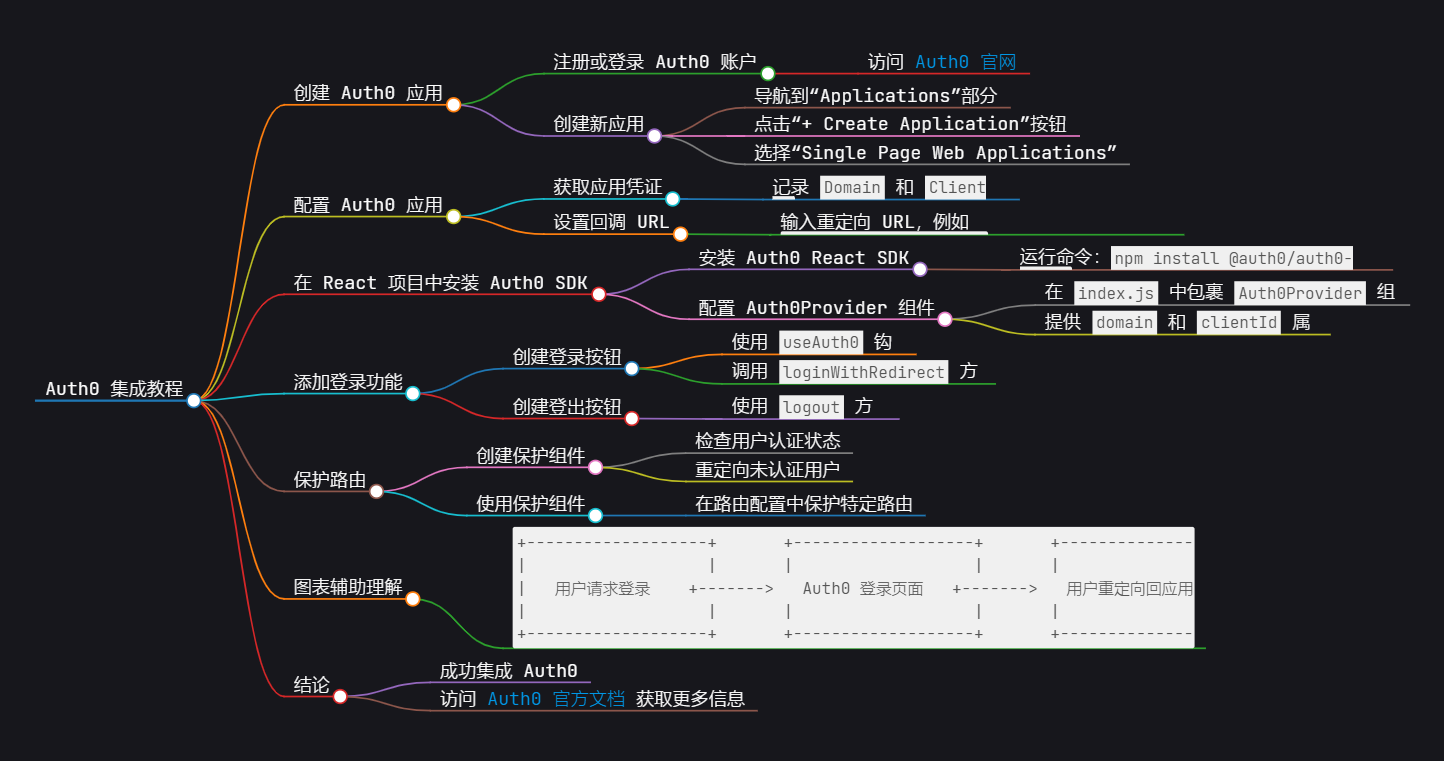Click the 检查用户认证状态 leaf text
Viewport: 1444px width, 761px height.
[768, 441]
